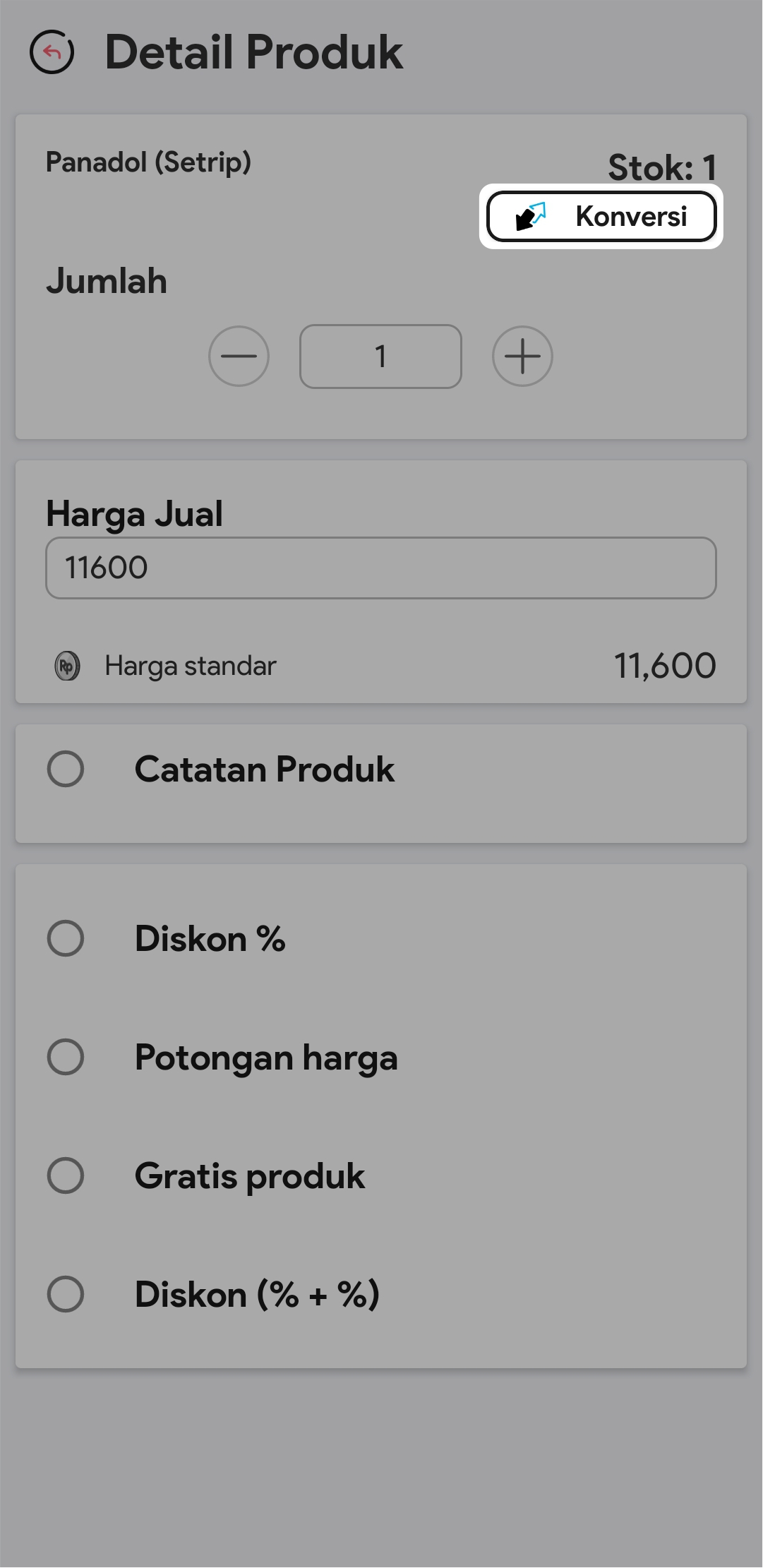This screenshot has height=1568, width=763.
Task: Select the Diskon % radio button
Action: 66,938
